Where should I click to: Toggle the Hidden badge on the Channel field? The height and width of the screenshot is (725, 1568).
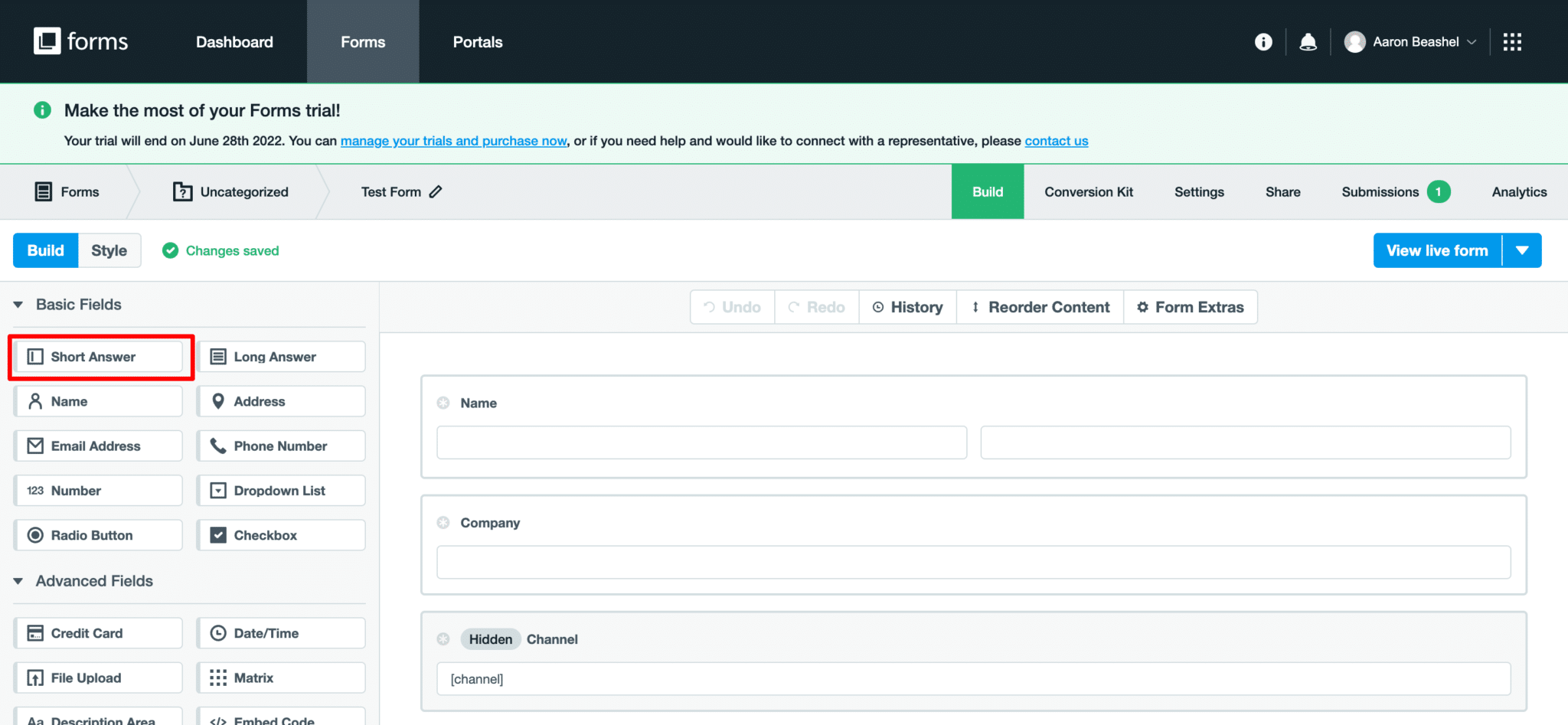coord(490,638)
